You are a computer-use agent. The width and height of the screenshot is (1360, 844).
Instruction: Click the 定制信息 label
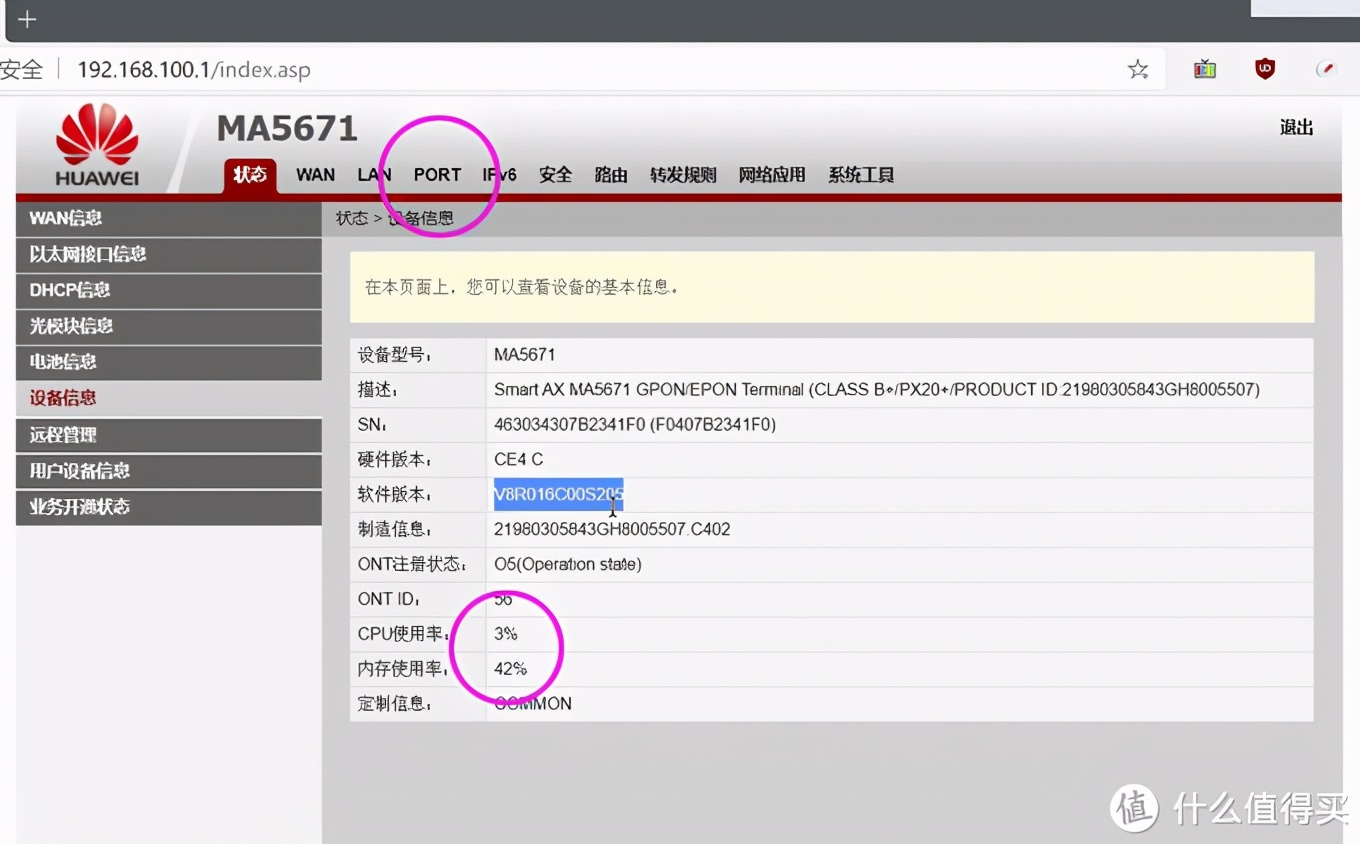point(395,704)
